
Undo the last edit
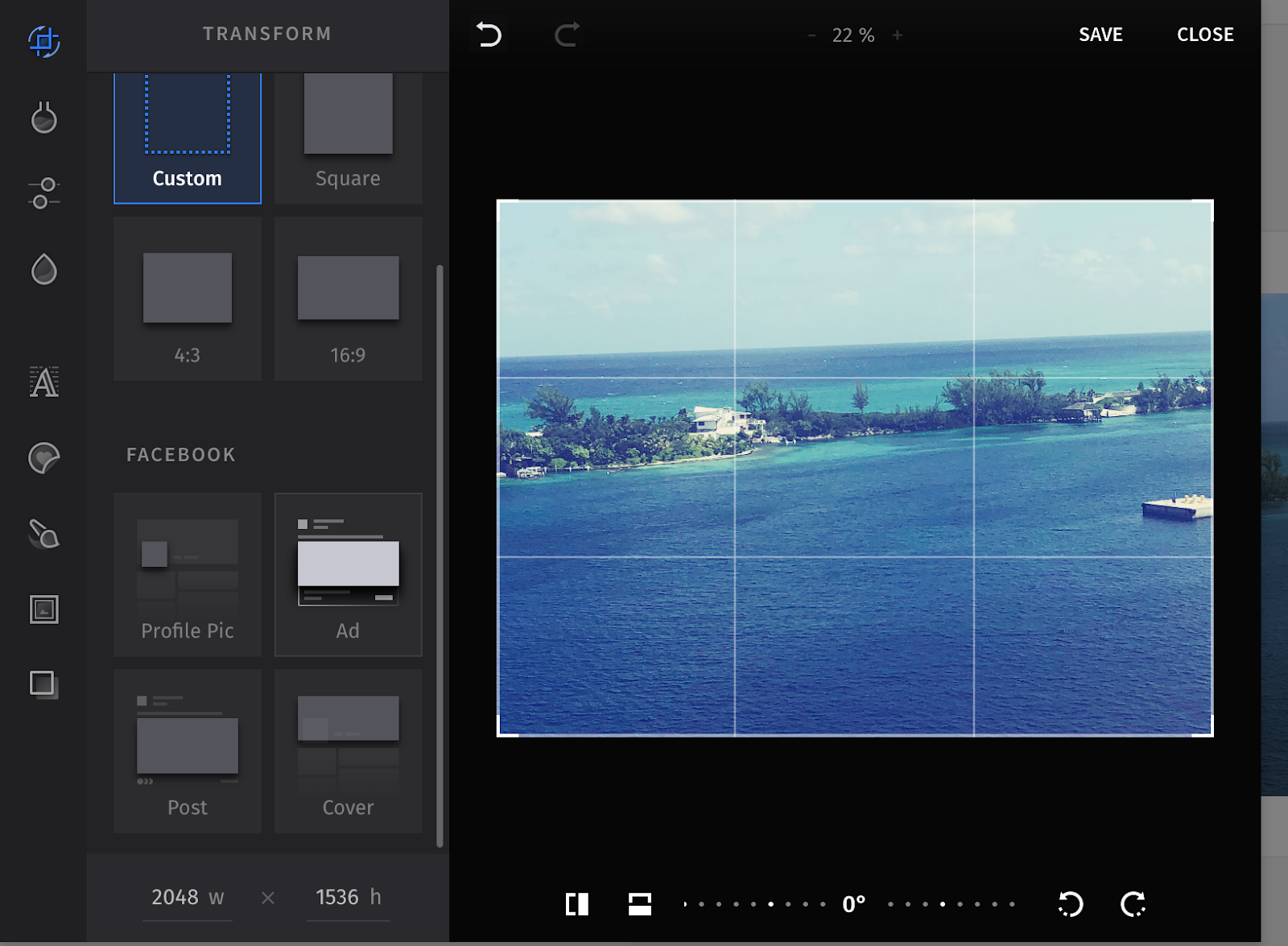point(489,35)
